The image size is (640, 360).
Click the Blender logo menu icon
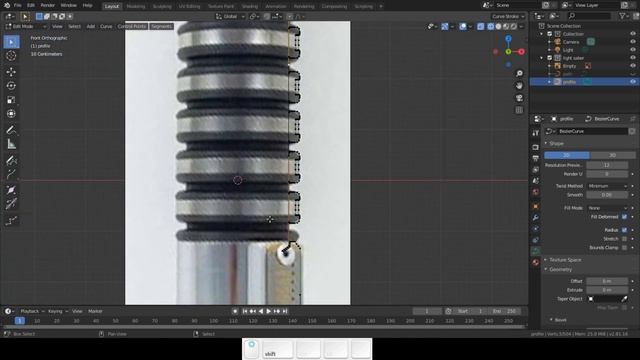[7, 5]
